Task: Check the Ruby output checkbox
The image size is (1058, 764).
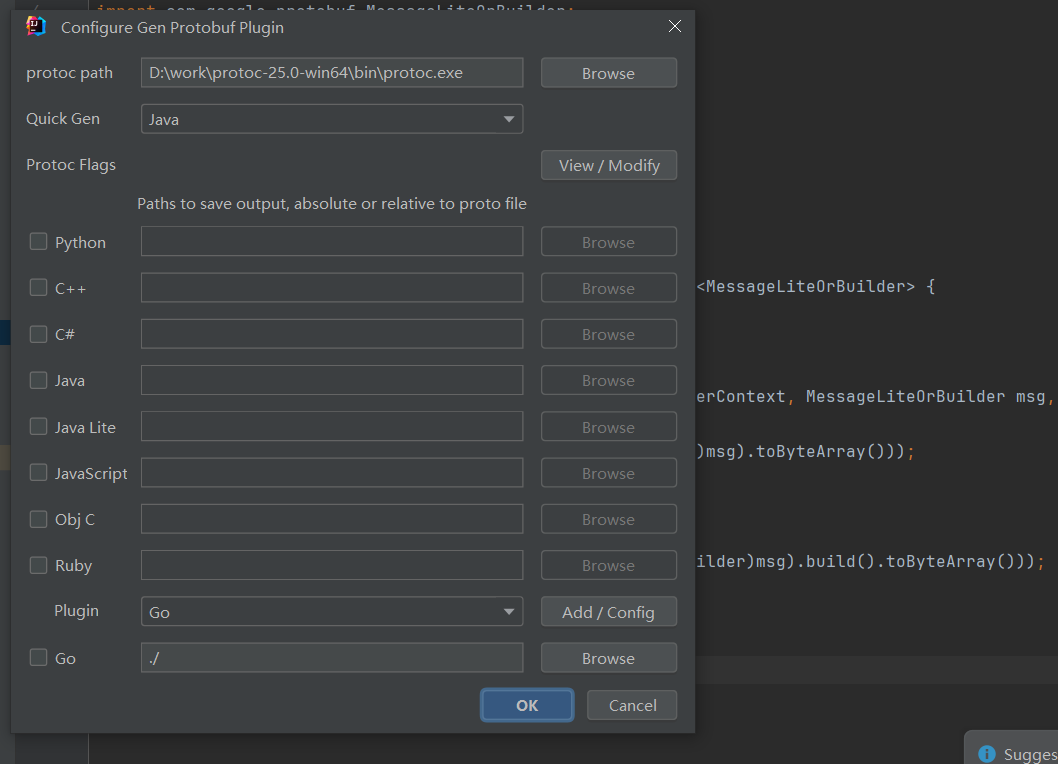Action: pyautogui.click(x=38, y=565)
